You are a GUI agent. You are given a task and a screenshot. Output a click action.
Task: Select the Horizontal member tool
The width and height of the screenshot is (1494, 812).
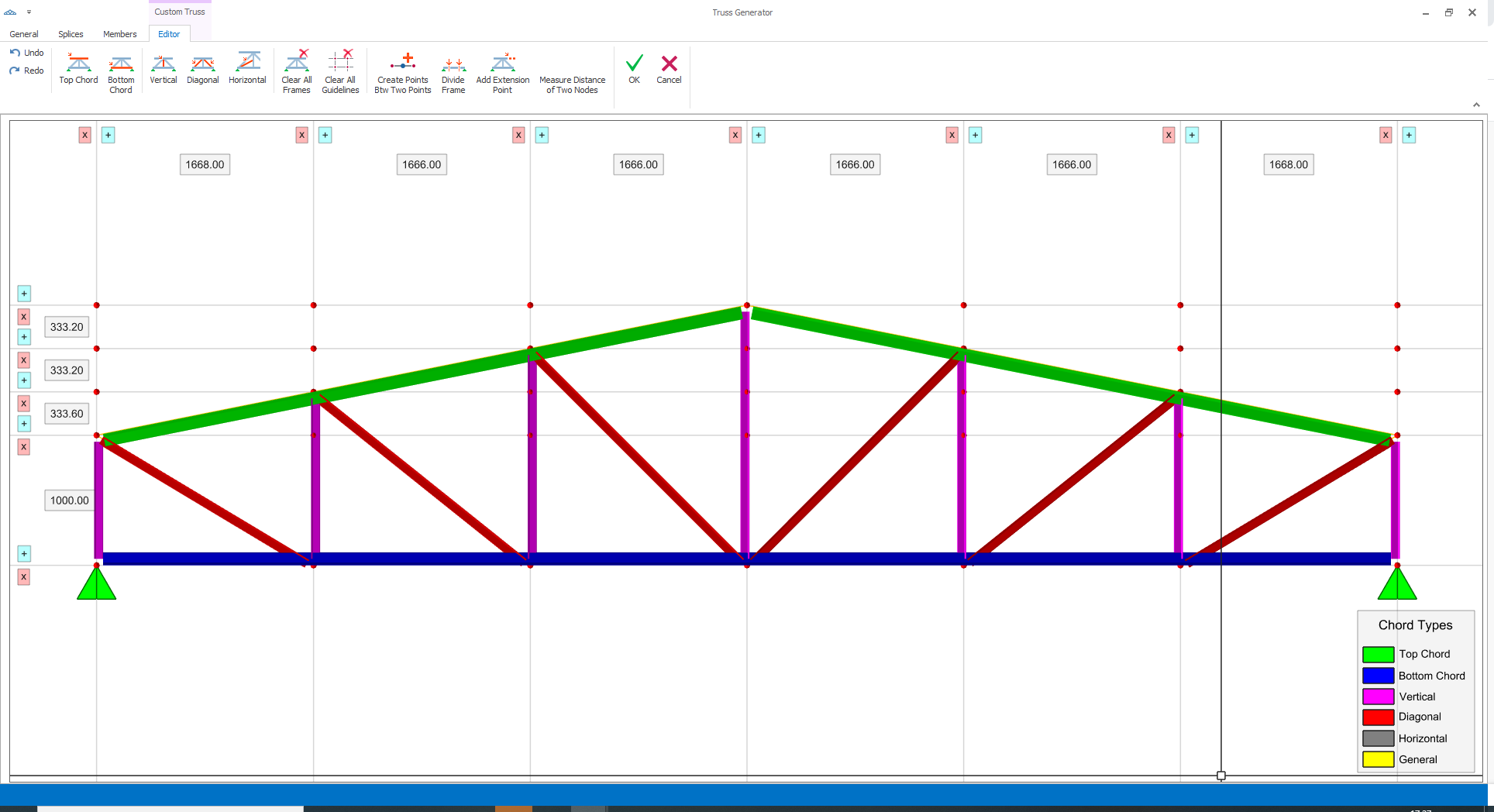[247, 70]
